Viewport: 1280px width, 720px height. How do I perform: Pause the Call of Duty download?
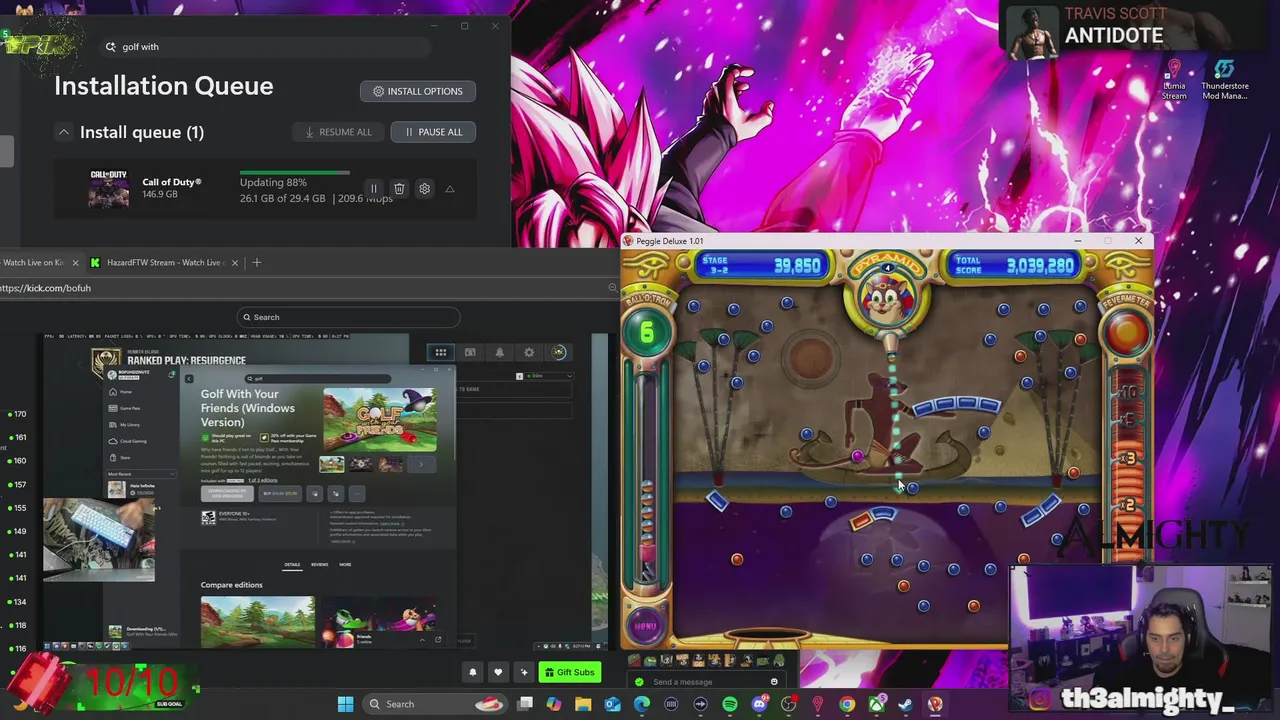[x=373, y=189]
